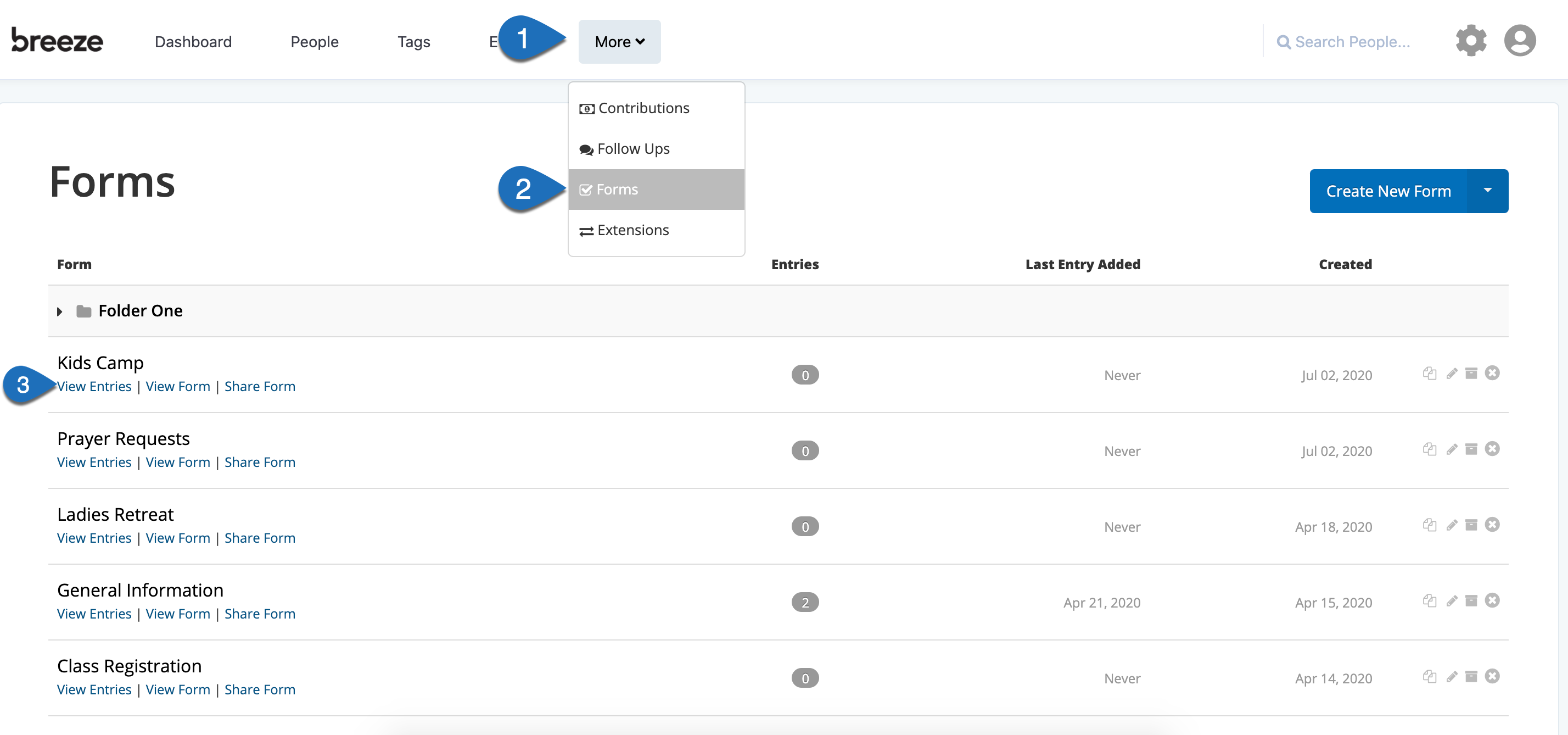View entries for Ladies Retreat
This screenshot has height=735, width=1568.
point(94,538)
